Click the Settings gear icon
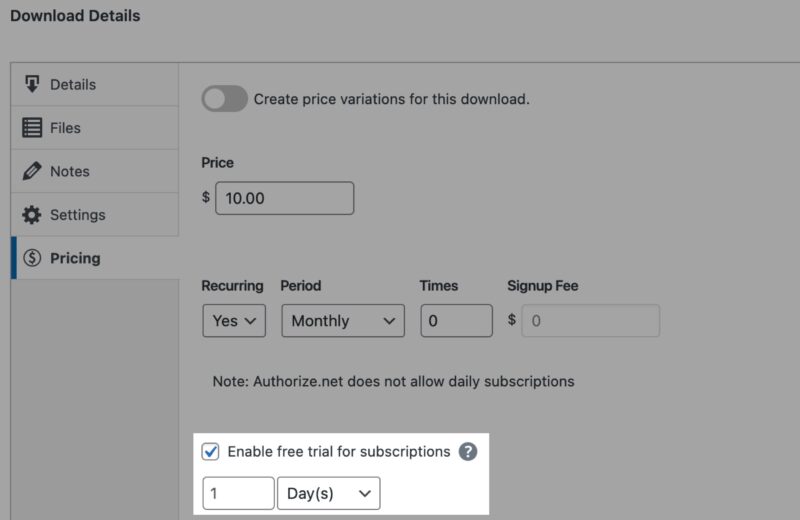 (x=32, y=215)
